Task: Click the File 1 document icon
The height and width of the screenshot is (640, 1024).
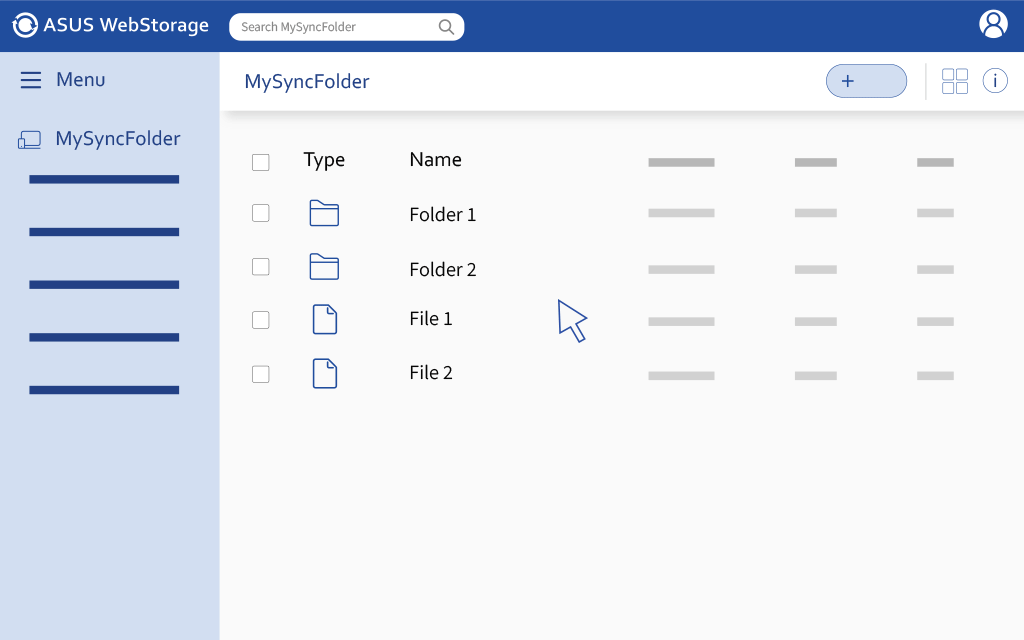Action: (325, 319)
